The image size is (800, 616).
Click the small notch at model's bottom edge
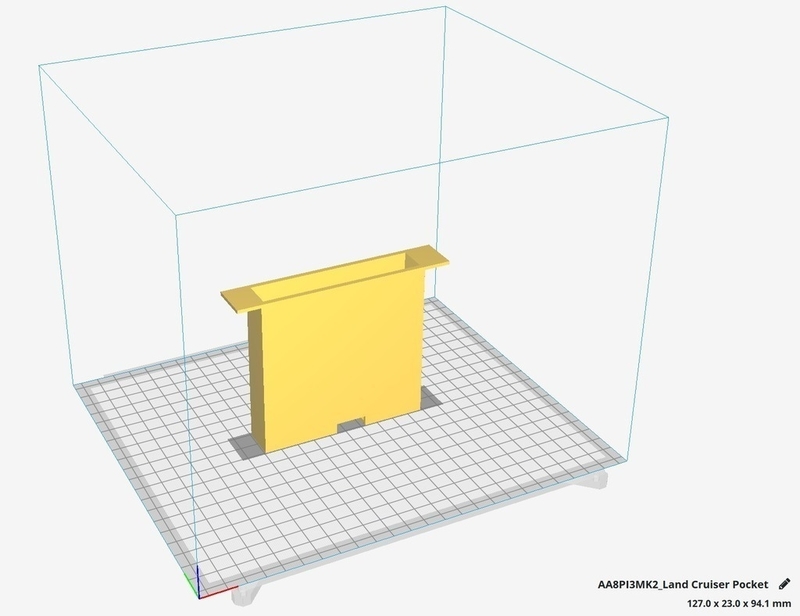point(350,426)
